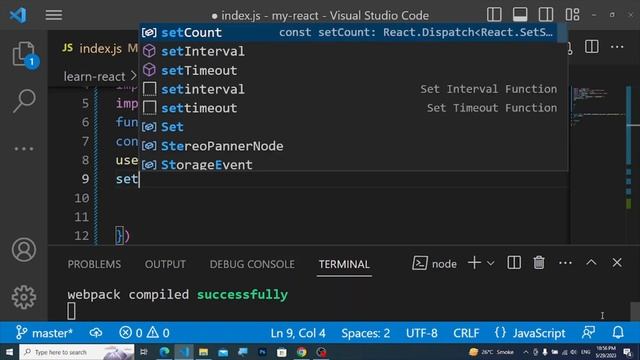The width and height of the screenshot is (640, 360).
Task: Open the editor More Actions ellipsis
Action: [x=617, y=47]
